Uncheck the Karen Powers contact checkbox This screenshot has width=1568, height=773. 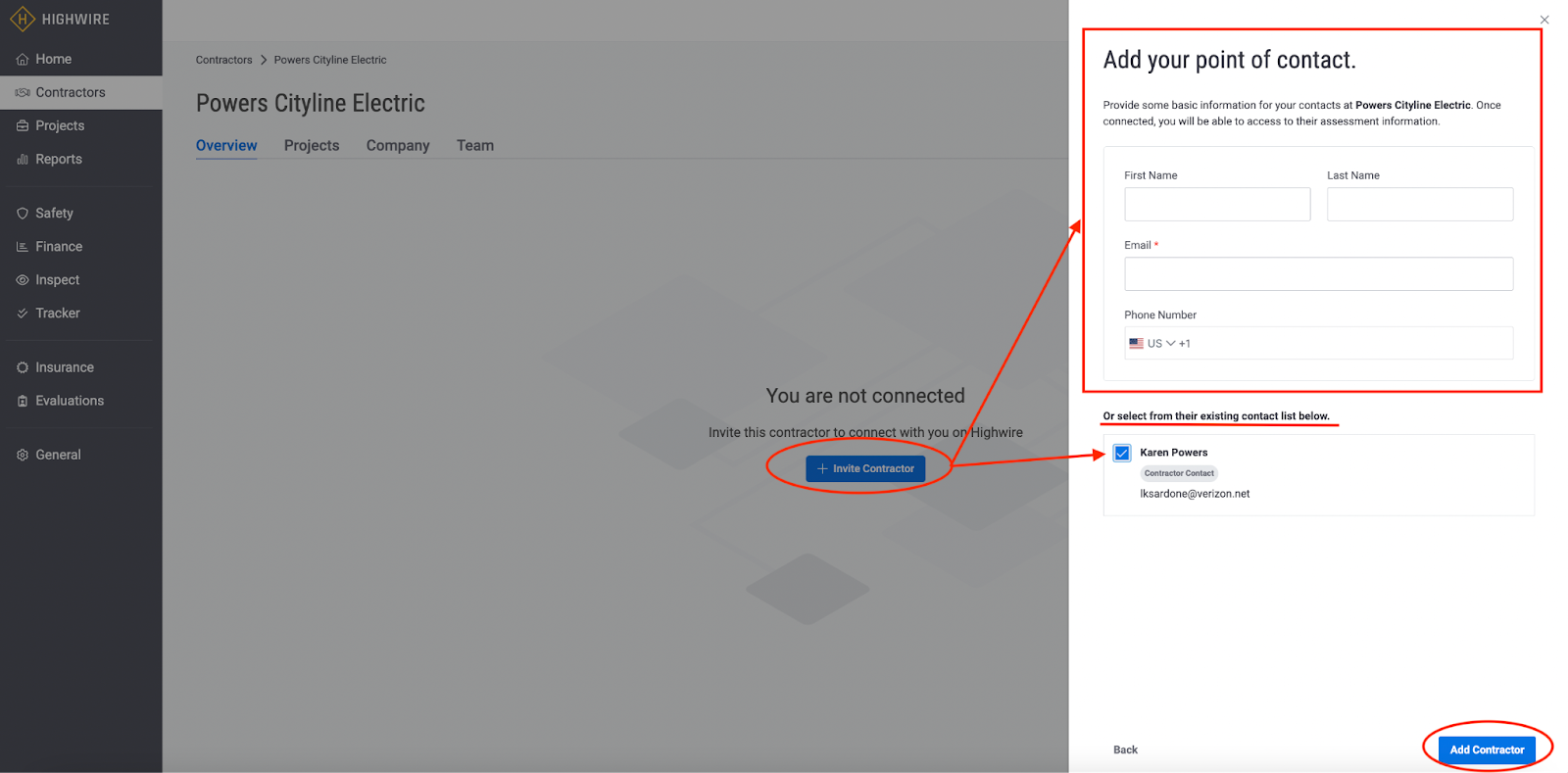[1122, 453]
